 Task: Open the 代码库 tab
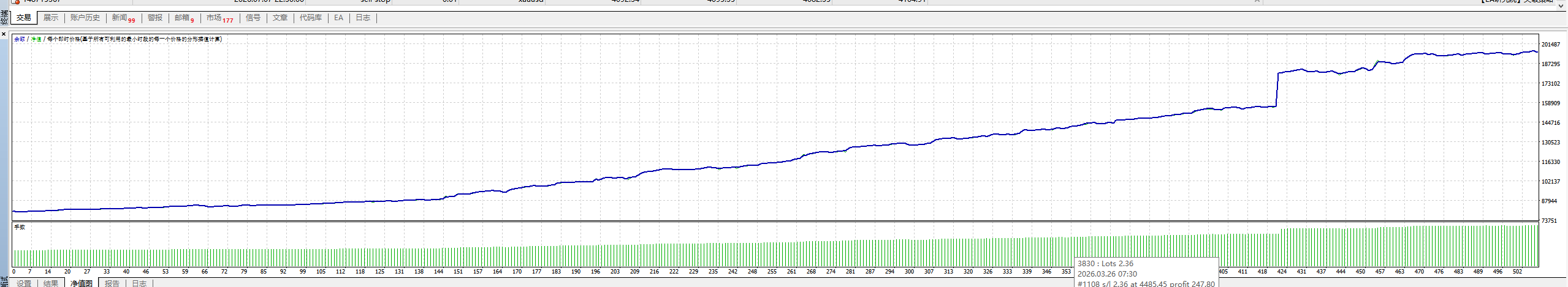coord(311,18)
